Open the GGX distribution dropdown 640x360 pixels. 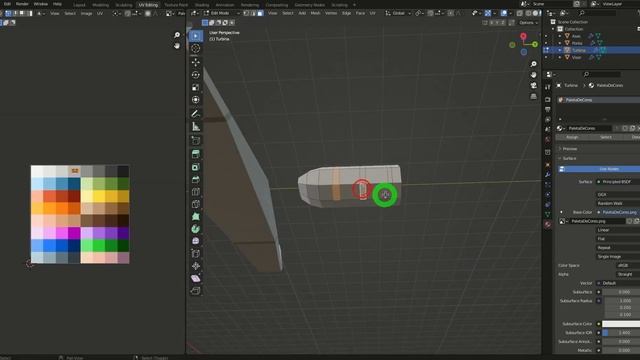(618, 194)
